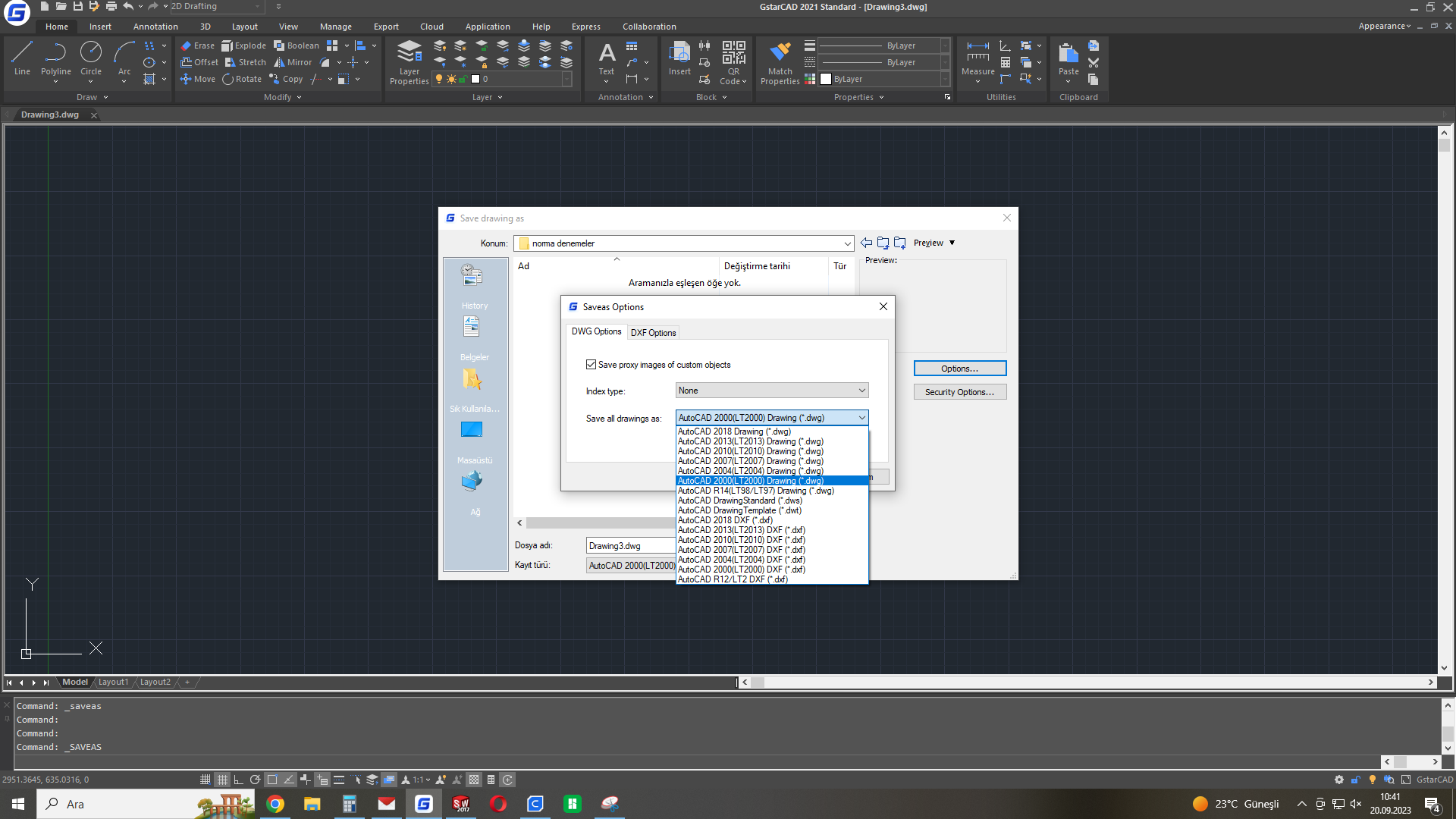Open the Belgeler (Documents) shortcut
1456x819 pixels.
coord(474,339)
